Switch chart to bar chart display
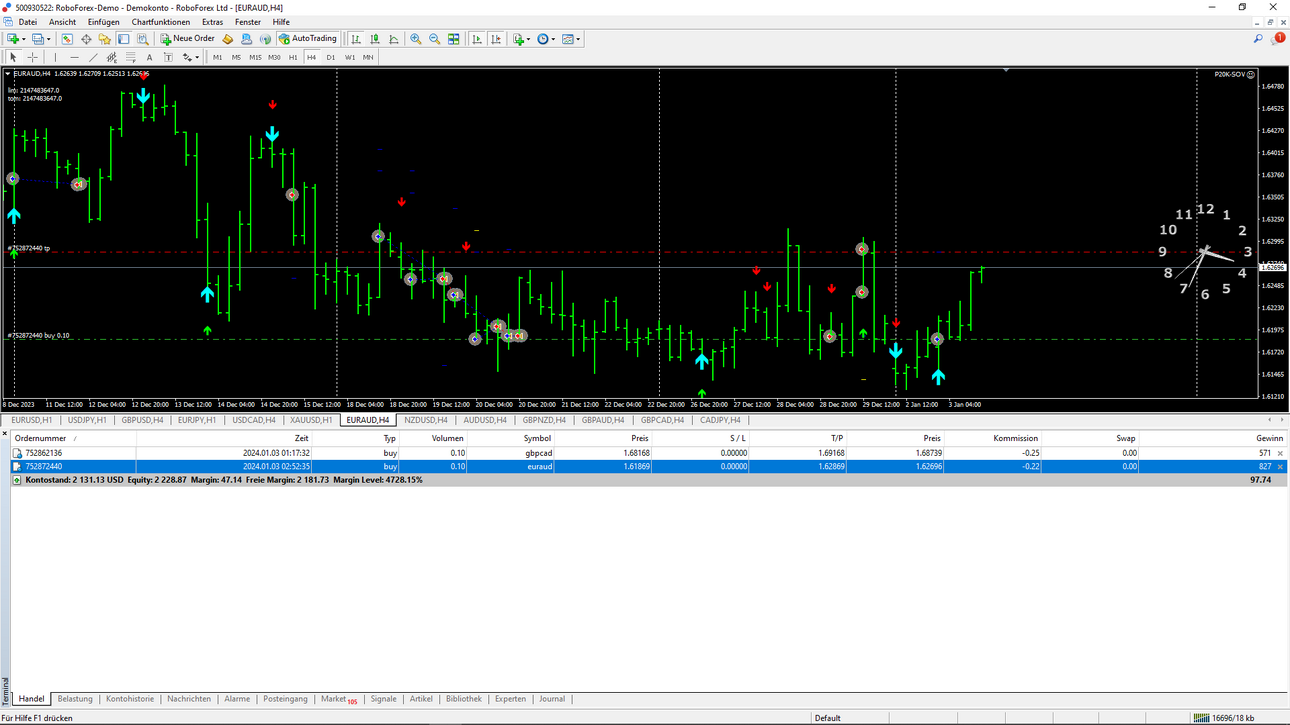The width and height of the screenshot is (1290, 725). [x=356, y=39]
